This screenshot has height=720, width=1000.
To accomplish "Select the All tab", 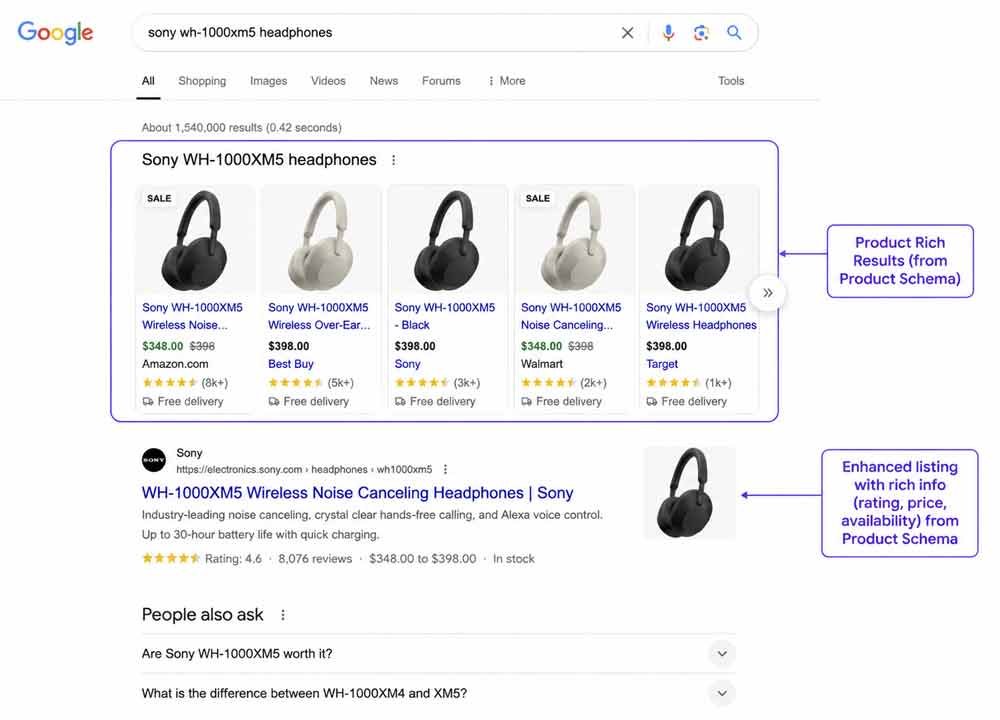I will point(148,81).
